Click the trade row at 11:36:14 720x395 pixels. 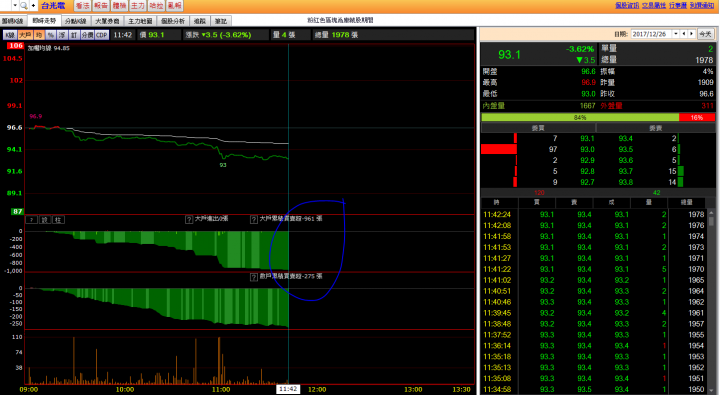tap(594, 346)
